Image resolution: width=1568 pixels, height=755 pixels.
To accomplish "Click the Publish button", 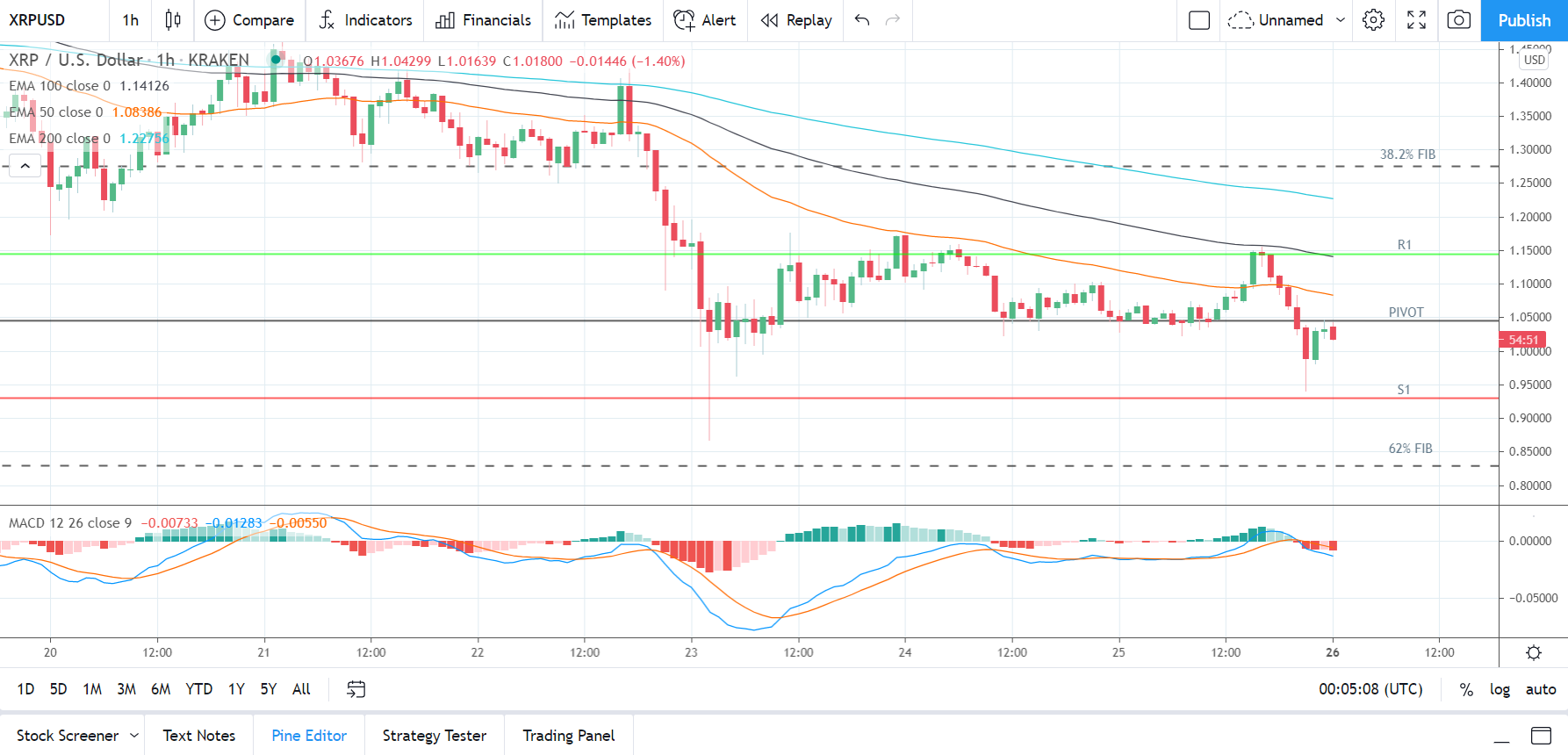I will [1524, 20].
